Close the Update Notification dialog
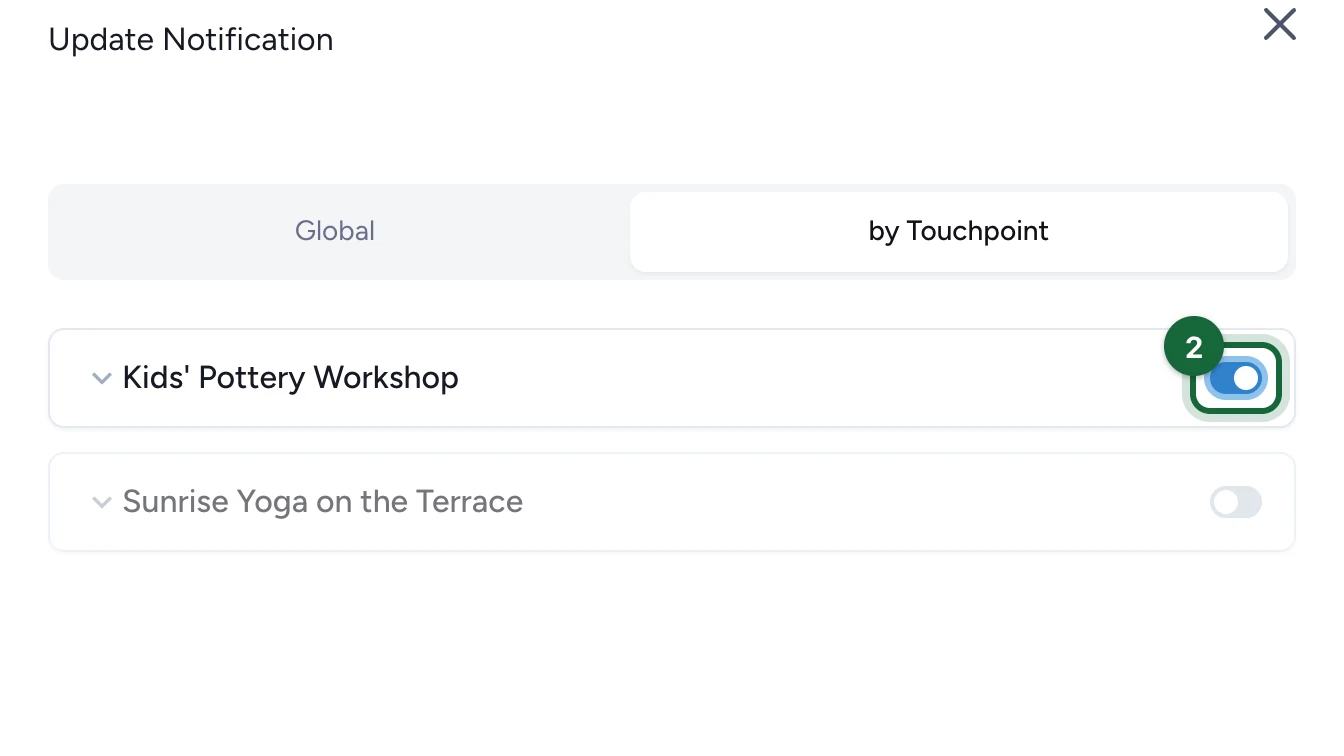The image size is (1344, 756). point(1279,24)
